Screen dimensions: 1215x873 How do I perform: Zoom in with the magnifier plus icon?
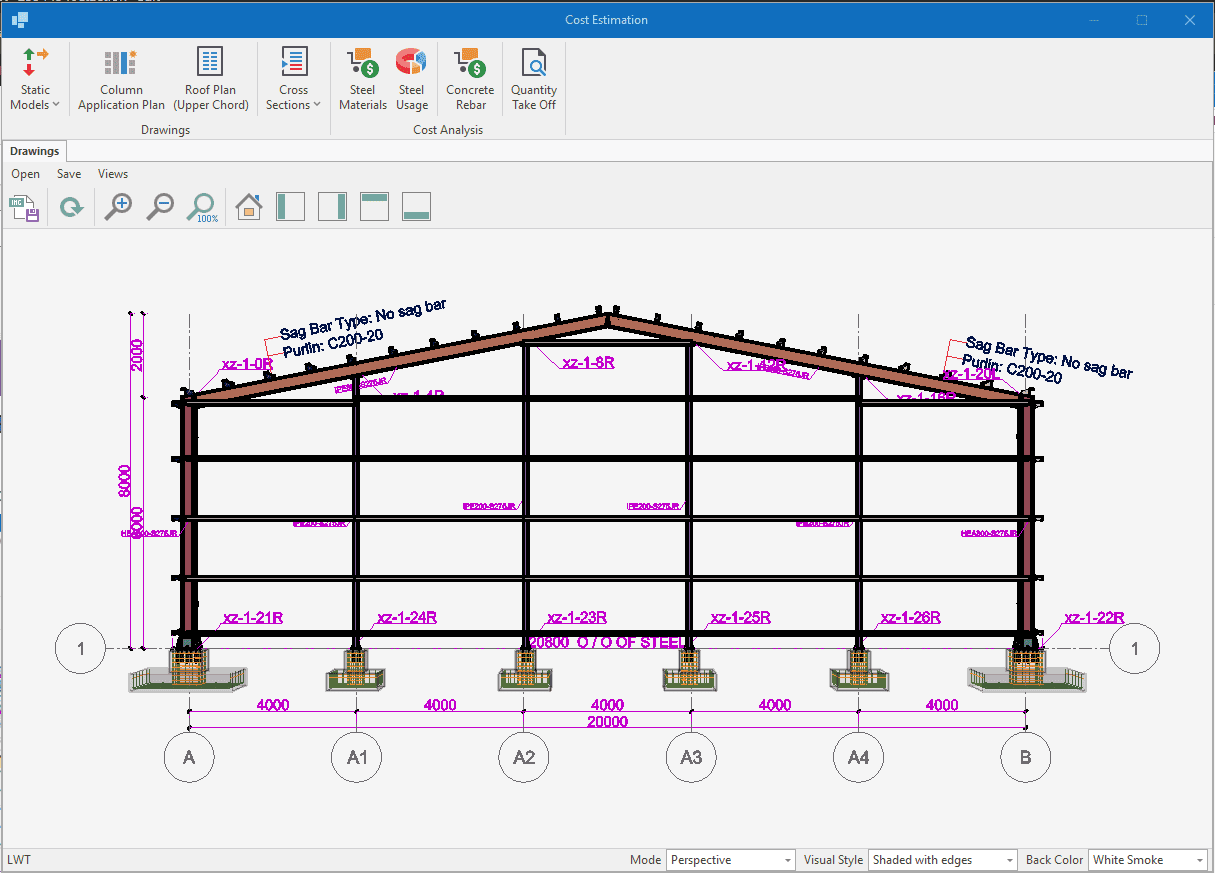[118, 207]
